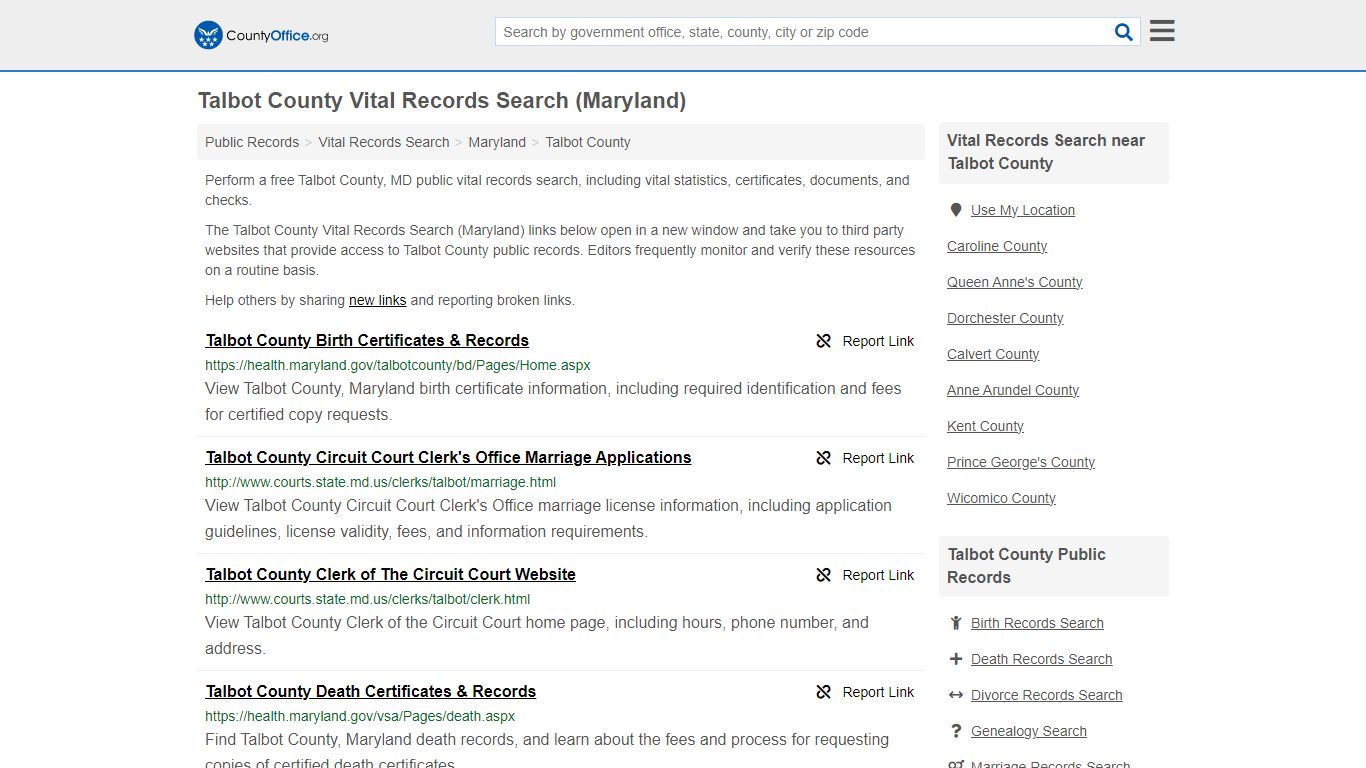Click the vsa/Pages/death.aspx URL

click(360, 716)
